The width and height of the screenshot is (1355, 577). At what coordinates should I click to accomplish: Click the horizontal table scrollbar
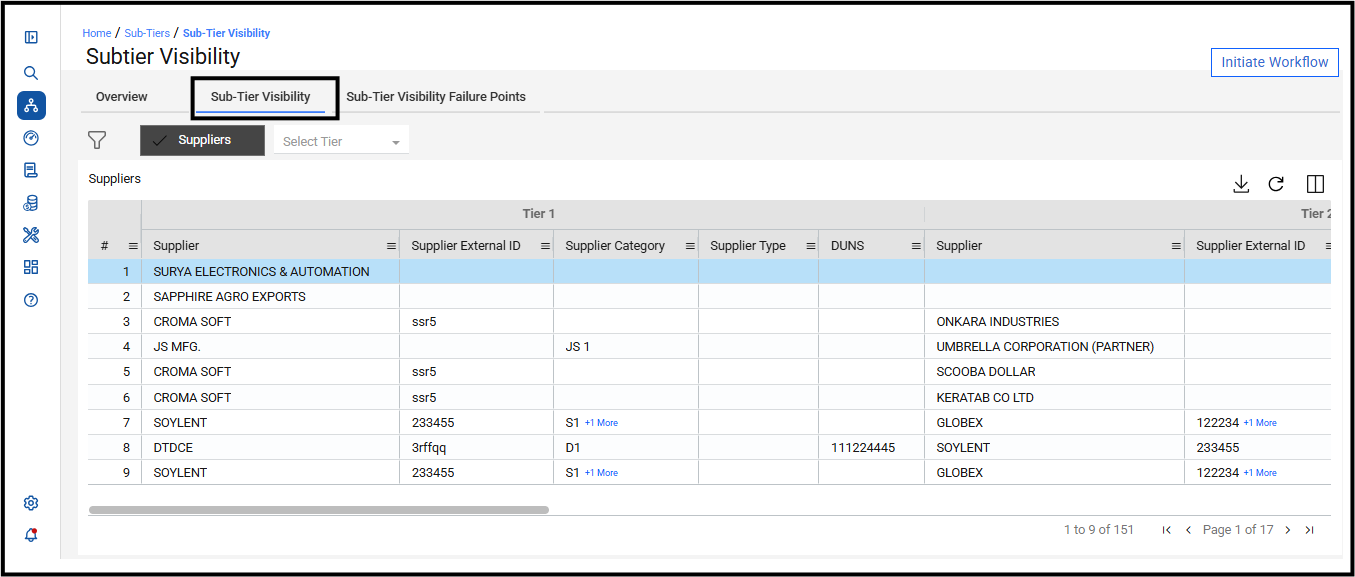tap(319, 510)
